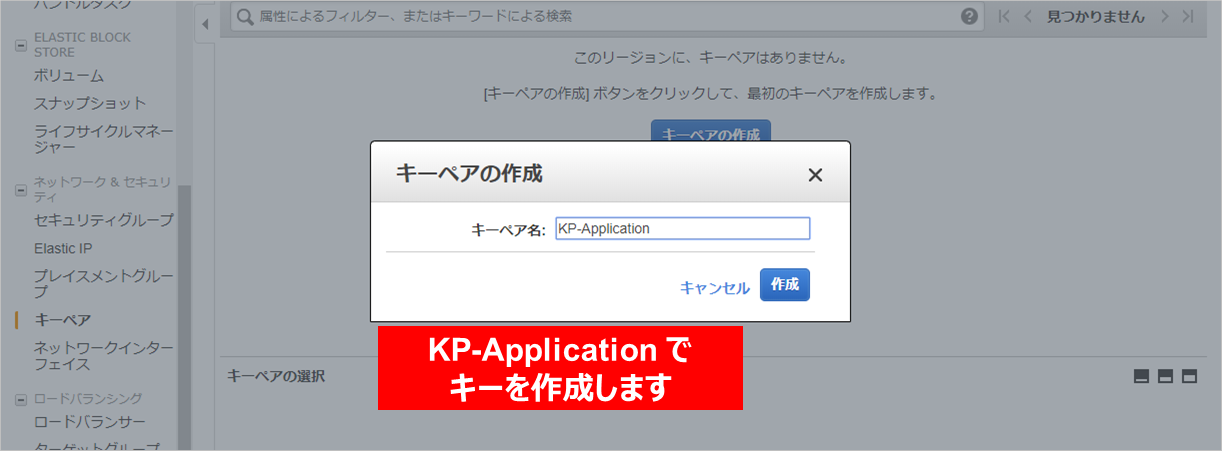Click the sidebar vertical scrollbar
The image size is (1222, 451).
(x=184, y=300)
